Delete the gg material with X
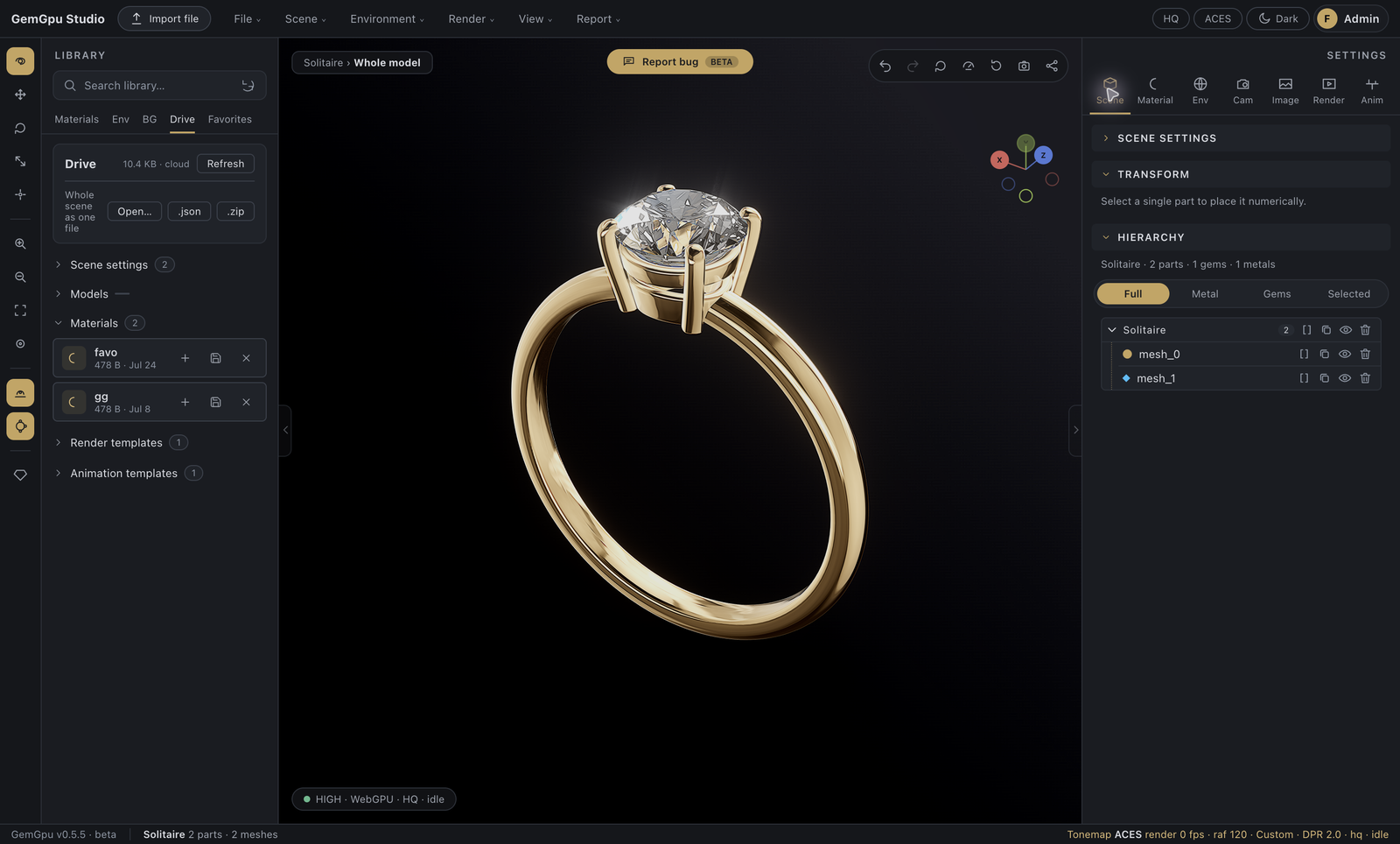The image size is (1400, 844). click(246, 402)
